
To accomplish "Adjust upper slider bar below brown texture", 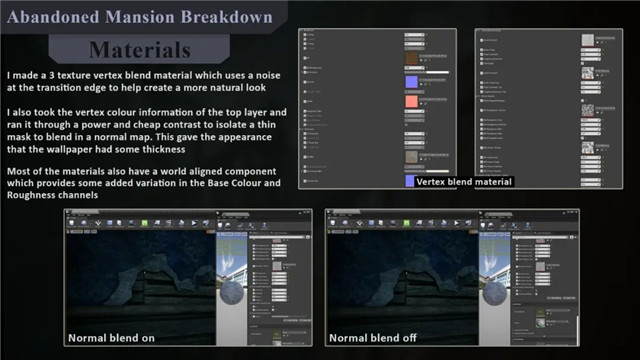I will (427, 72).
